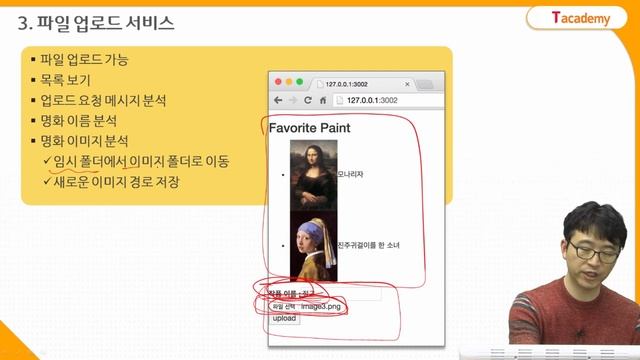The height and width of the screenshot is (360, 640).
Task: Click the browser back arrow
Action: (x=278, y=100)
